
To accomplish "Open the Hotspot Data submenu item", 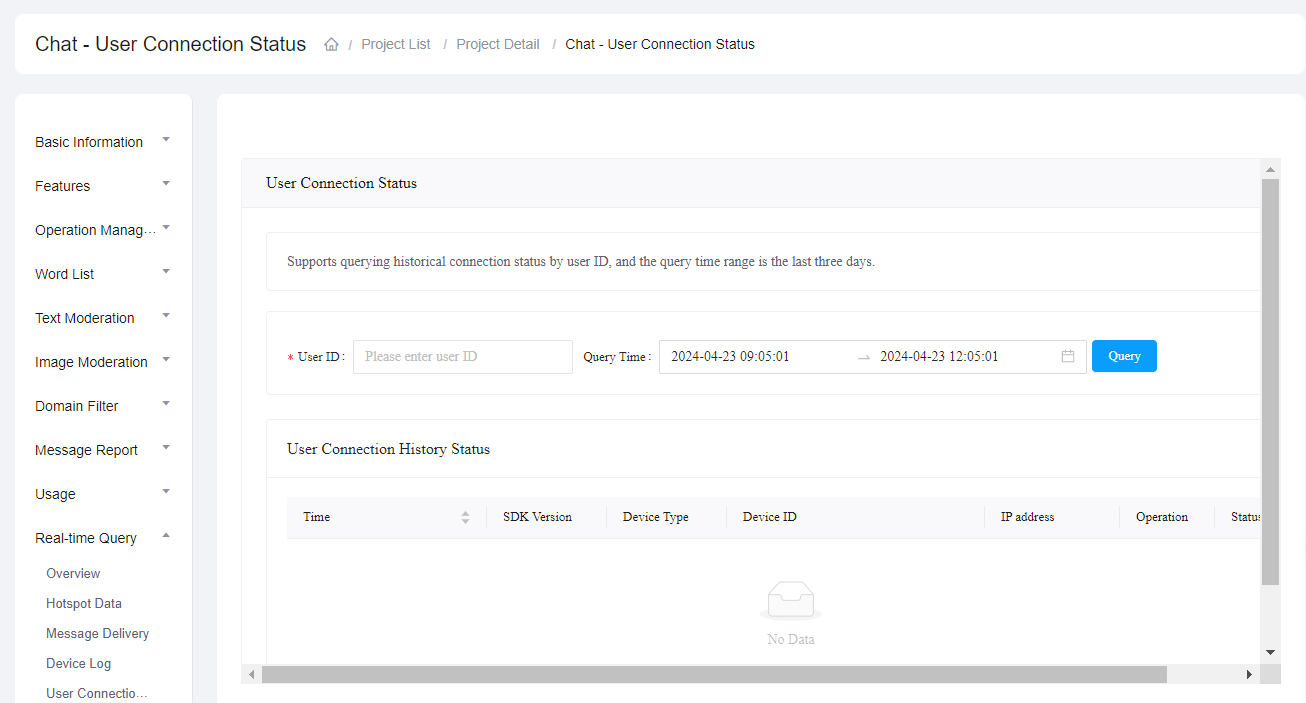I will tap(84, 603).
